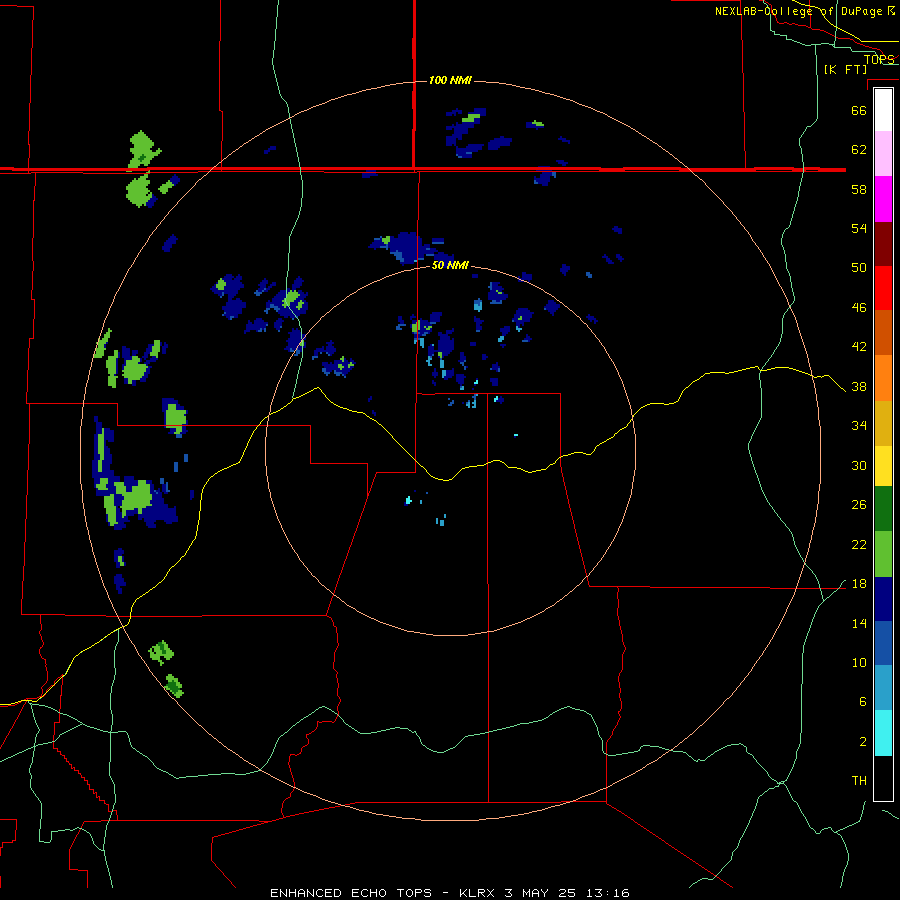Viewport: 900px width, 900px height.
Task: Click the magenta legend swatch
Action: click(883, 199)
